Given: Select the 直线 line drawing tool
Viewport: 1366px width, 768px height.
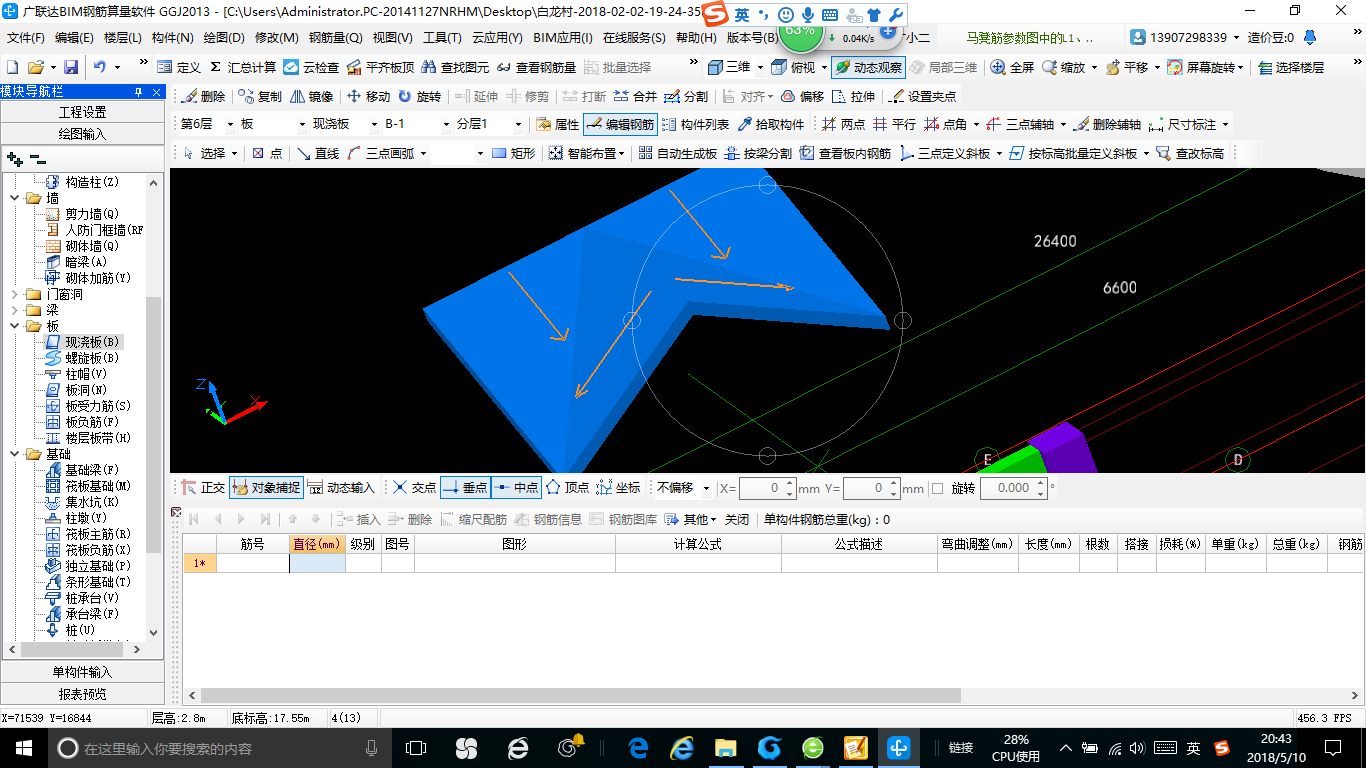Looking at the screenshot, I should point(318,153).
